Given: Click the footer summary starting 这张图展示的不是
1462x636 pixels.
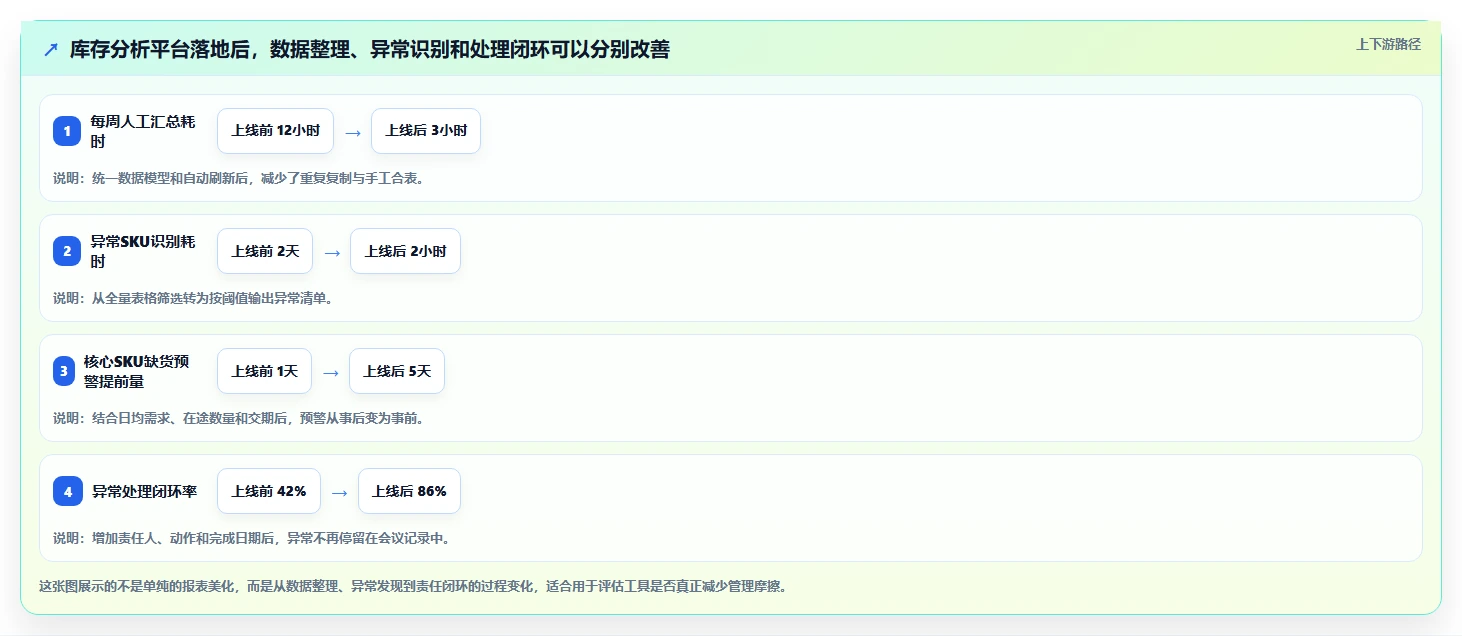Looking at the screenshot, I should [x=413, y=586].
